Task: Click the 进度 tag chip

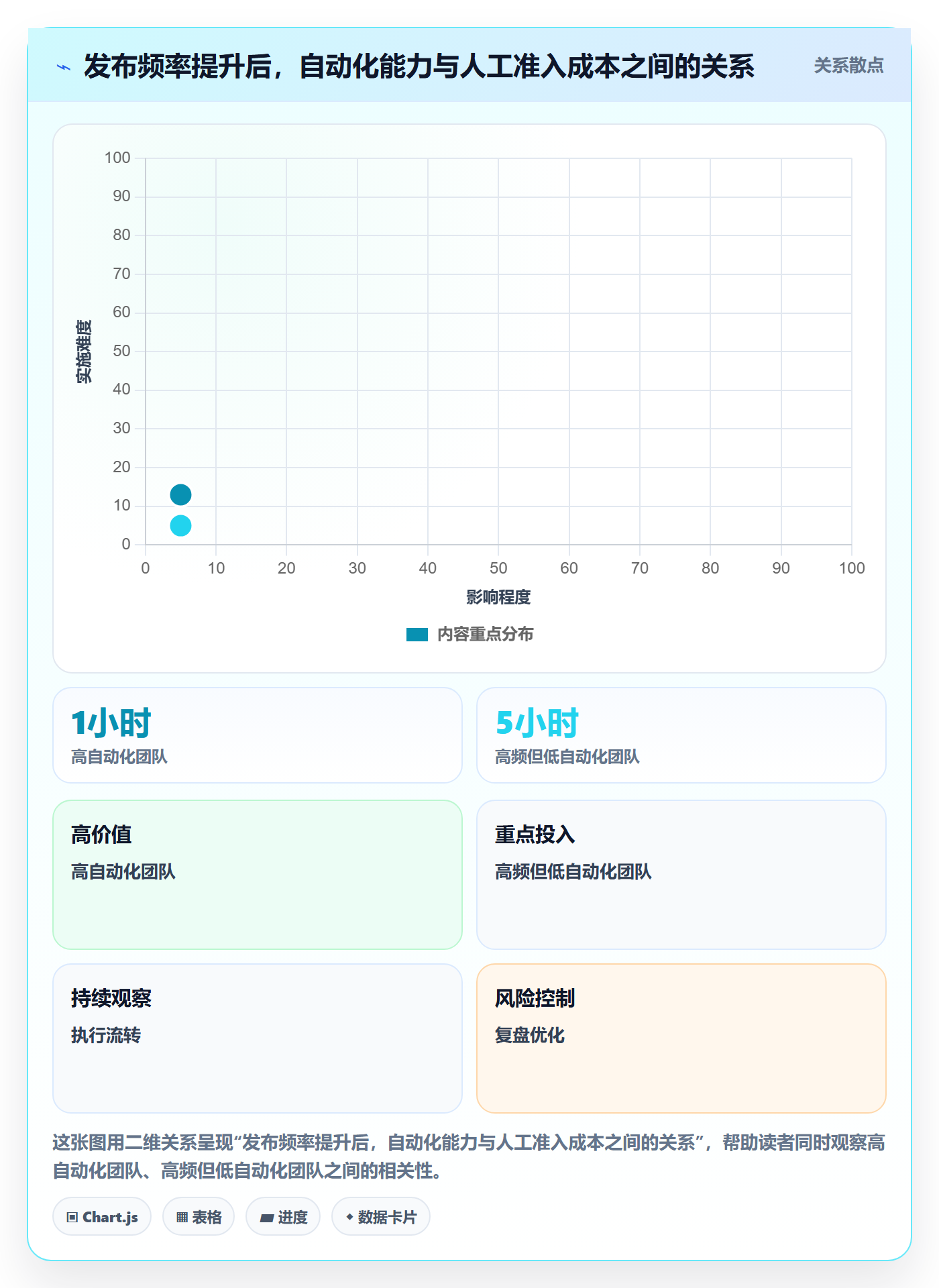Action: (x=283, y=1217)
